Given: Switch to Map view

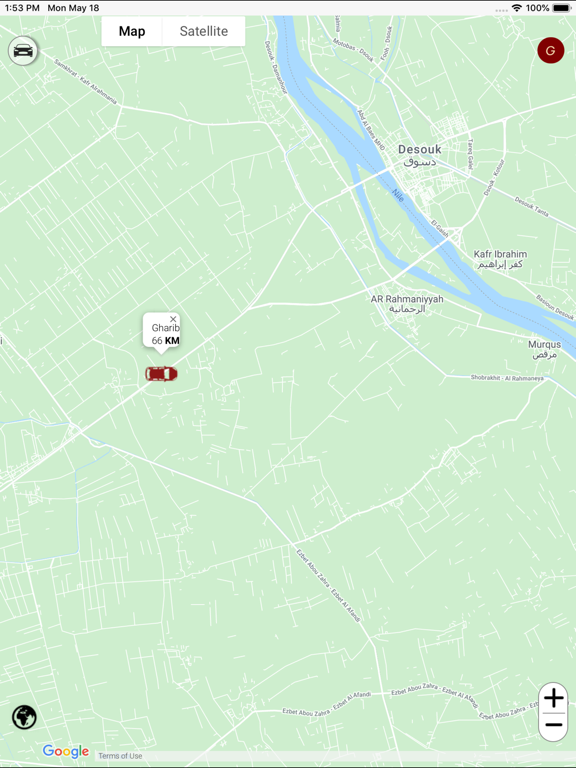Looking at the screenshot, I should tap(132, 31).
